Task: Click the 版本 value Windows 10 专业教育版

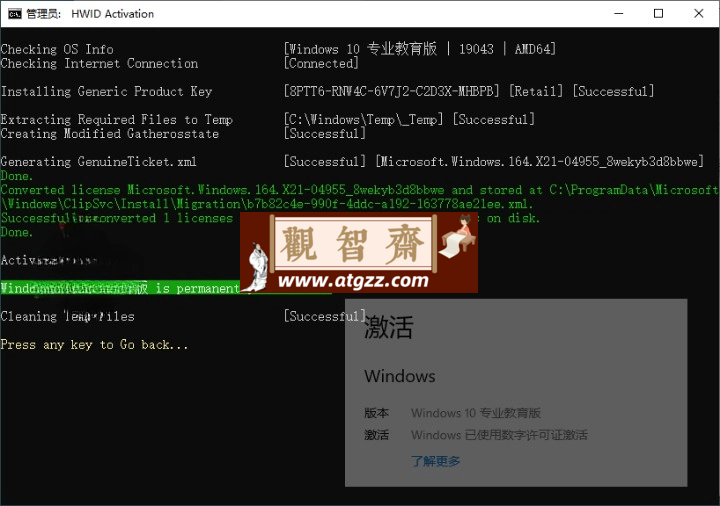Action: (x=476, y=413)
